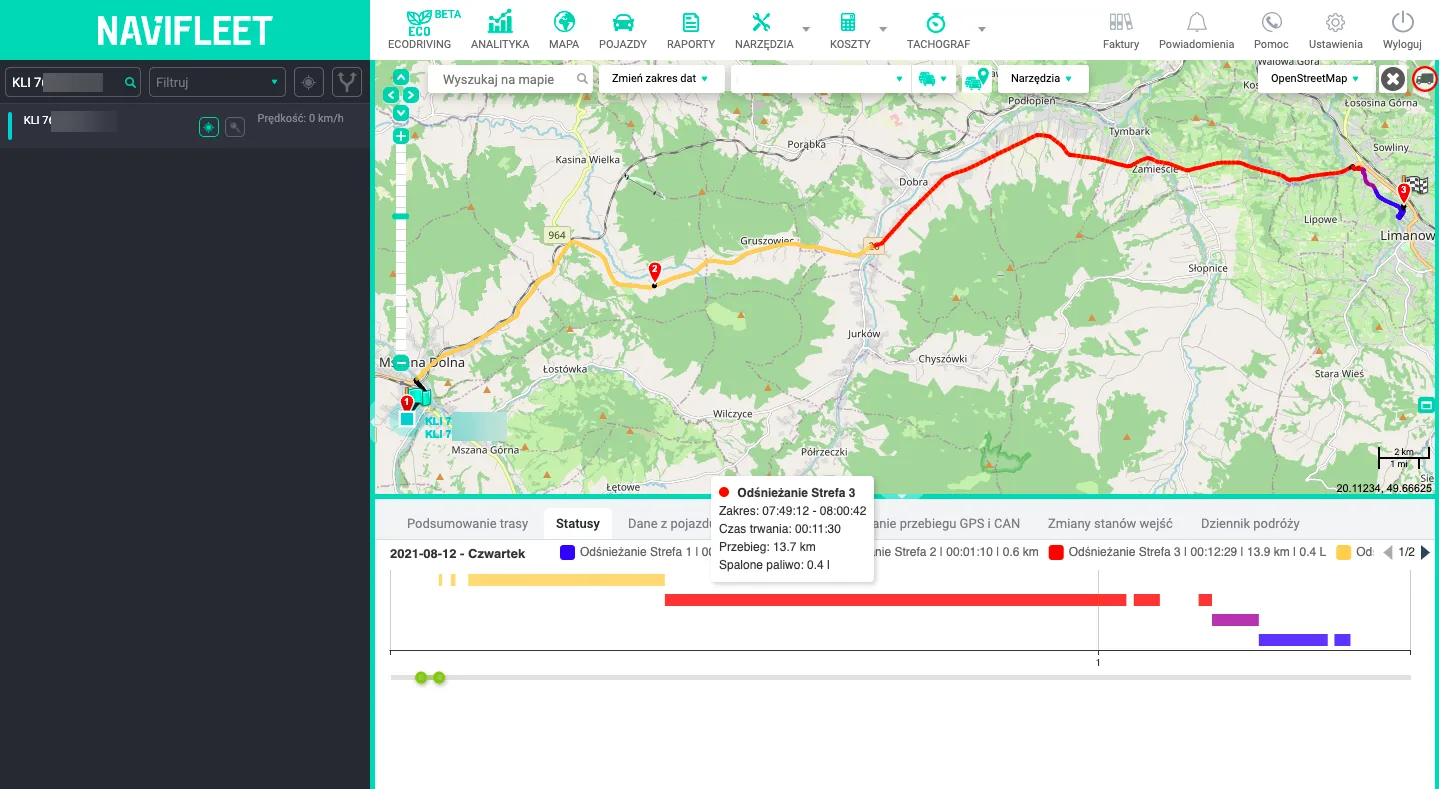Click the map zoom level slider handle

pyautogui.click(x=401, y=216)
